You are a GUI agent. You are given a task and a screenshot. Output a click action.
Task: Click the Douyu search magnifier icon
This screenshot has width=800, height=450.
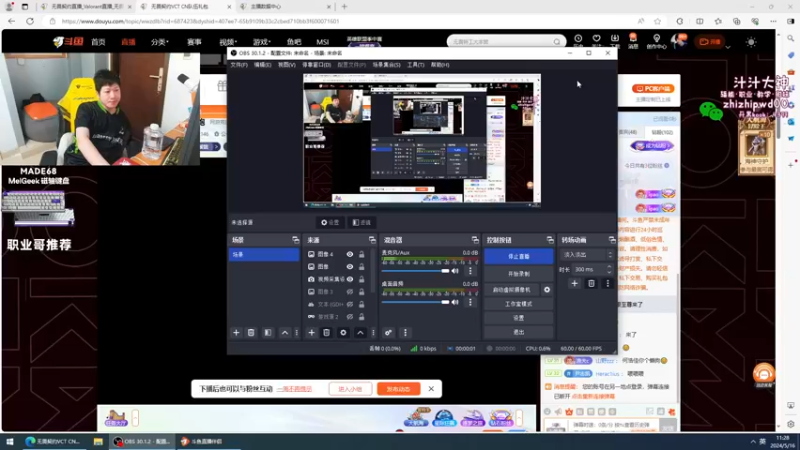[557, 42]
